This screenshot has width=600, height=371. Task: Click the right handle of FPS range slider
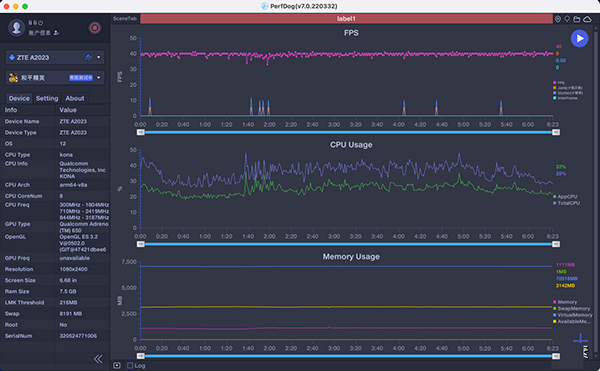(556, 132)
